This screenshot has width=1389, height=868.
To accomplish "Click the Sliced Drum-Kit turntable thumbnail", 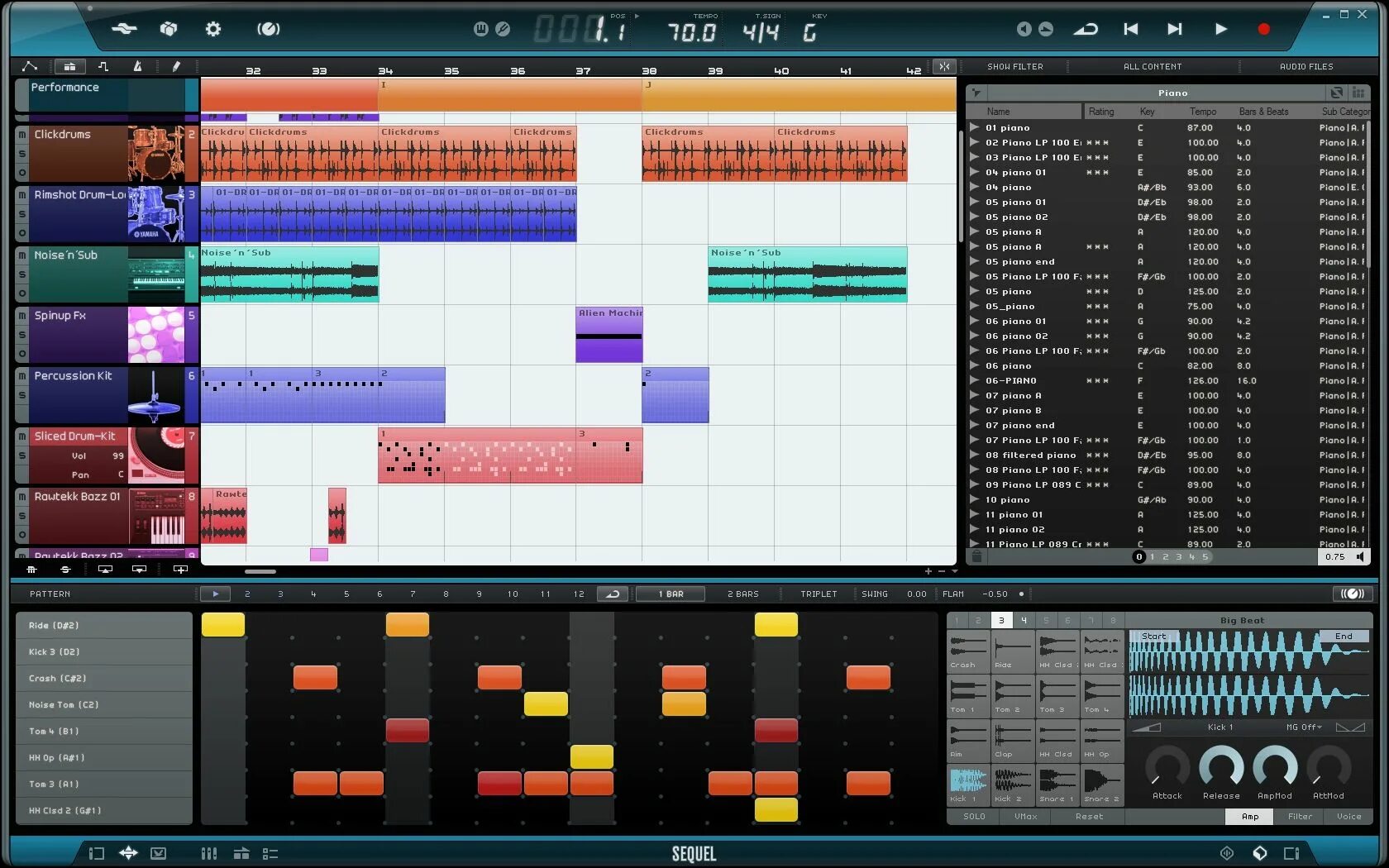I will click(x=155, y=455).
